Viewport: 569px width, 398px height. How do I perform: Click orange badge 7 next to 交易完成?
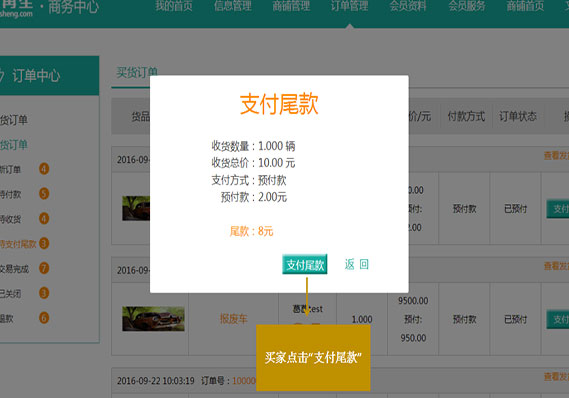pos(44,268)
